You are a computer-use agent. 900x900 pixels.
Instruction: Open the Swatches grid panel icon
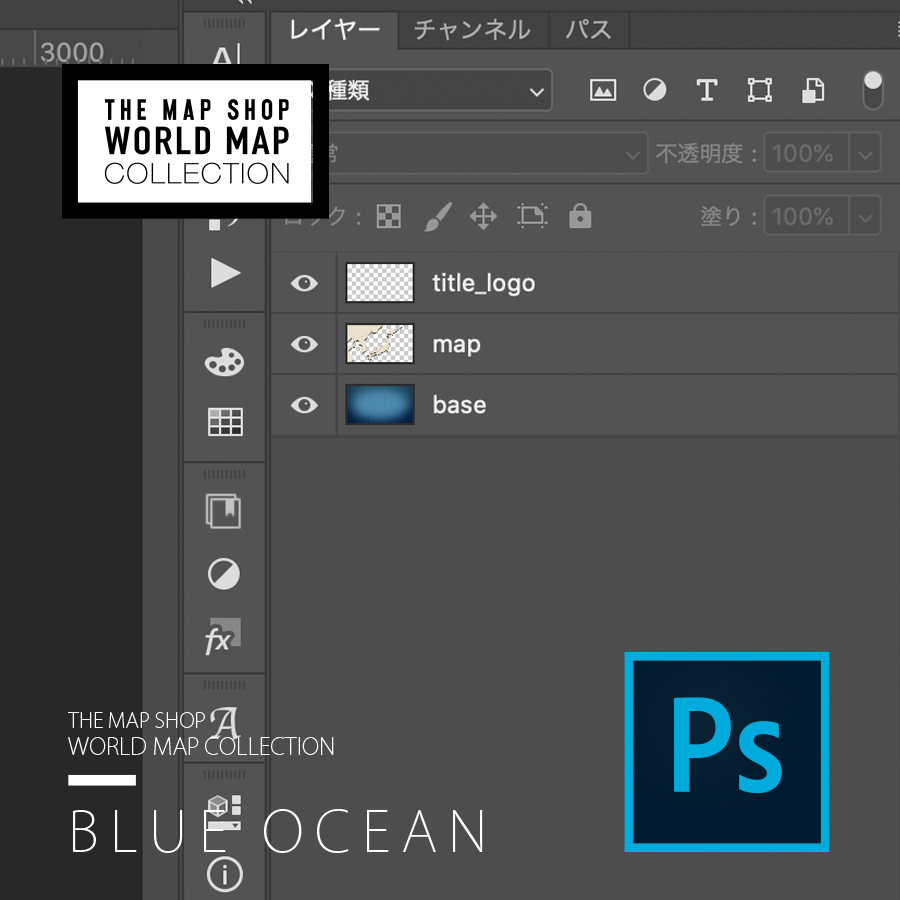pyautogui.click(x=224, y=422)
